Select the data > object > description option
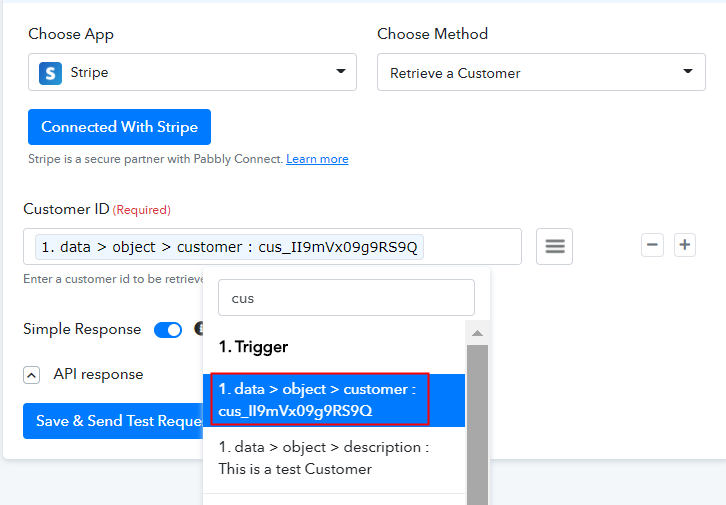Viewport: 726px width, 505px height. [x=334, y=458]
